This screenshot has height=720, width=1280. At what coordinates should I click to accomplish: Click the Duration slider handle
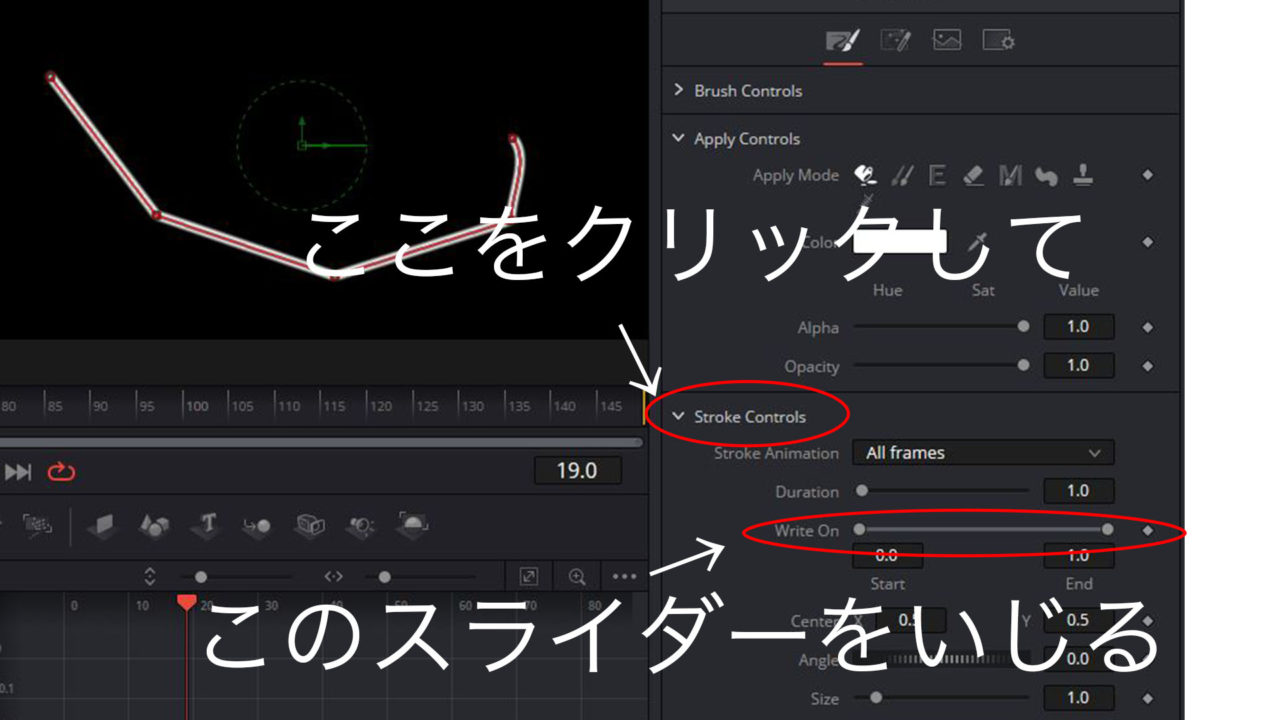coord(862,490)
